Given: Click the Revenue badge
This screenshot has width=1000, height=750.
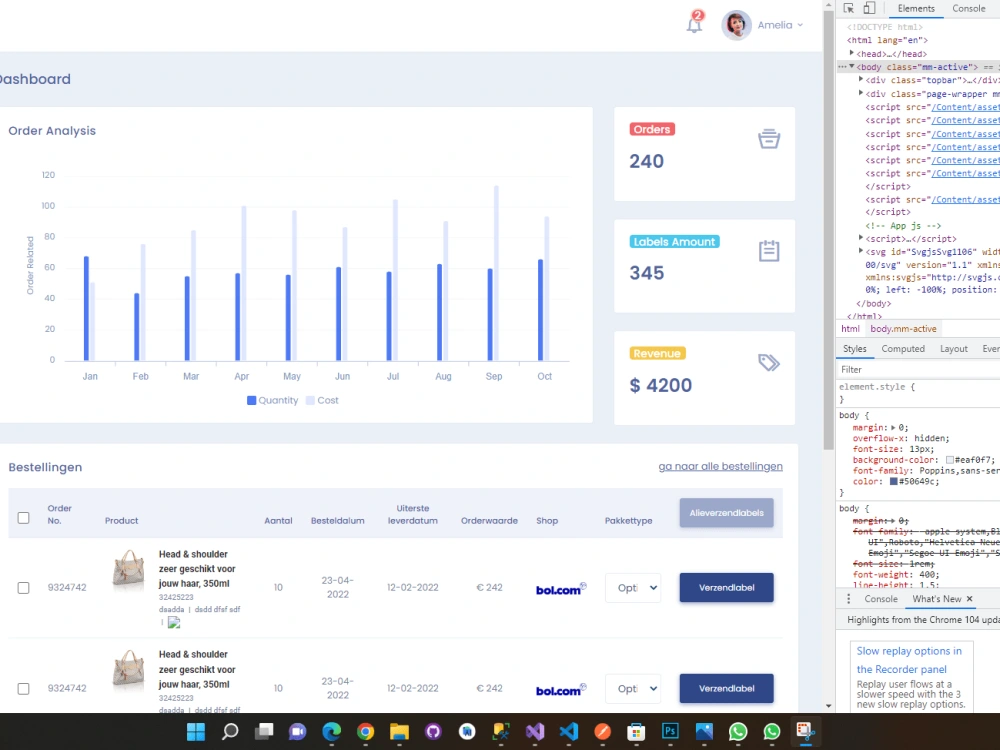Looking at the screenshot, I should click(657, 353).
